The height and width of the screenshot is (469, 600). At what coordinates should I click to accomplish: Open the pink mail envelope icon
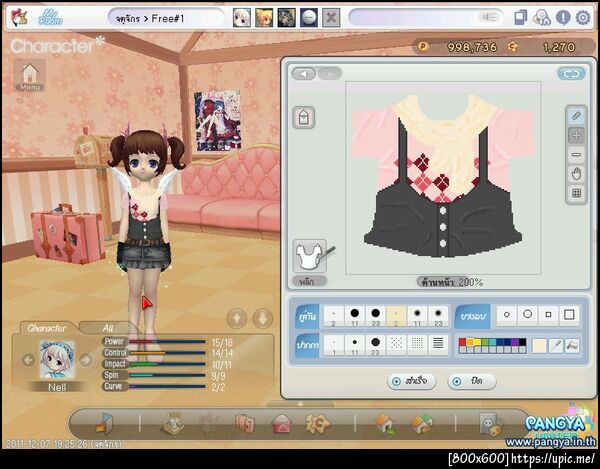282,424
